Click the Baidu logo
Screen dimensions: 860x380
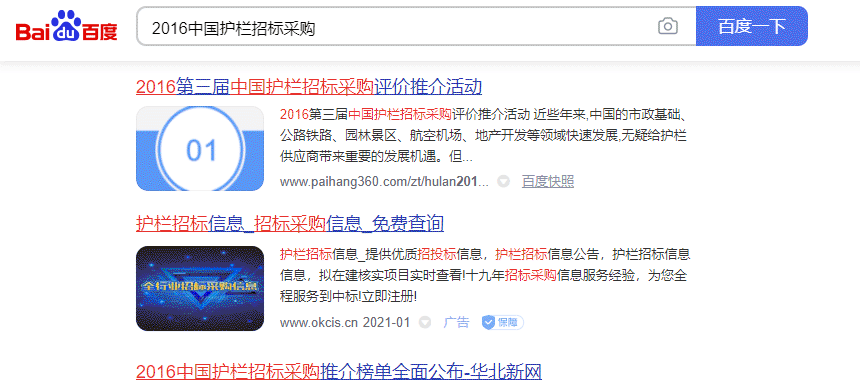pyautogui.click(x=67, y=26)
